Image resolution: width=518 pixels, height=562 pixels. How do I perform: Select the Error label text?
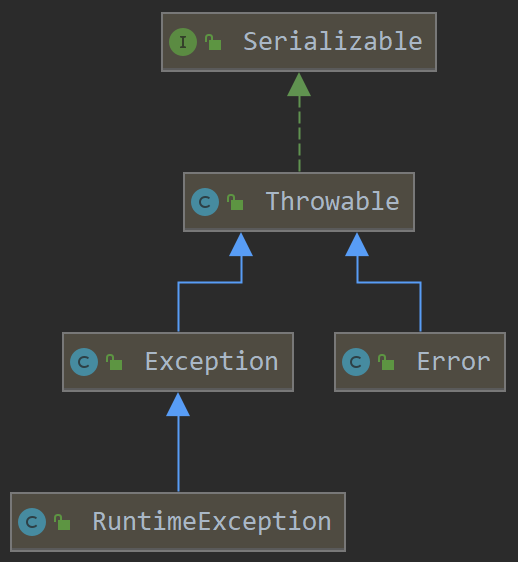click(453, 362)
